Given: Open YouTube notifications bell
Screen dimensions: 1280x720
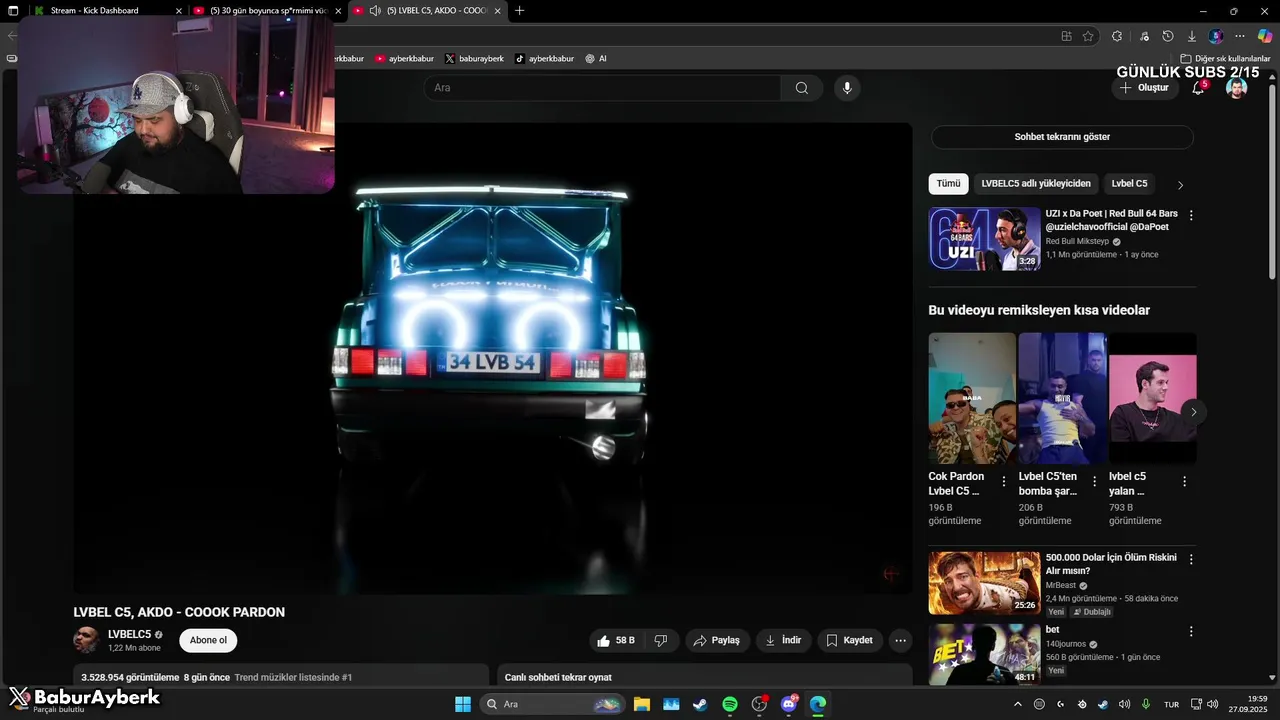Looking at the screenshot, I should [1198, 88].
